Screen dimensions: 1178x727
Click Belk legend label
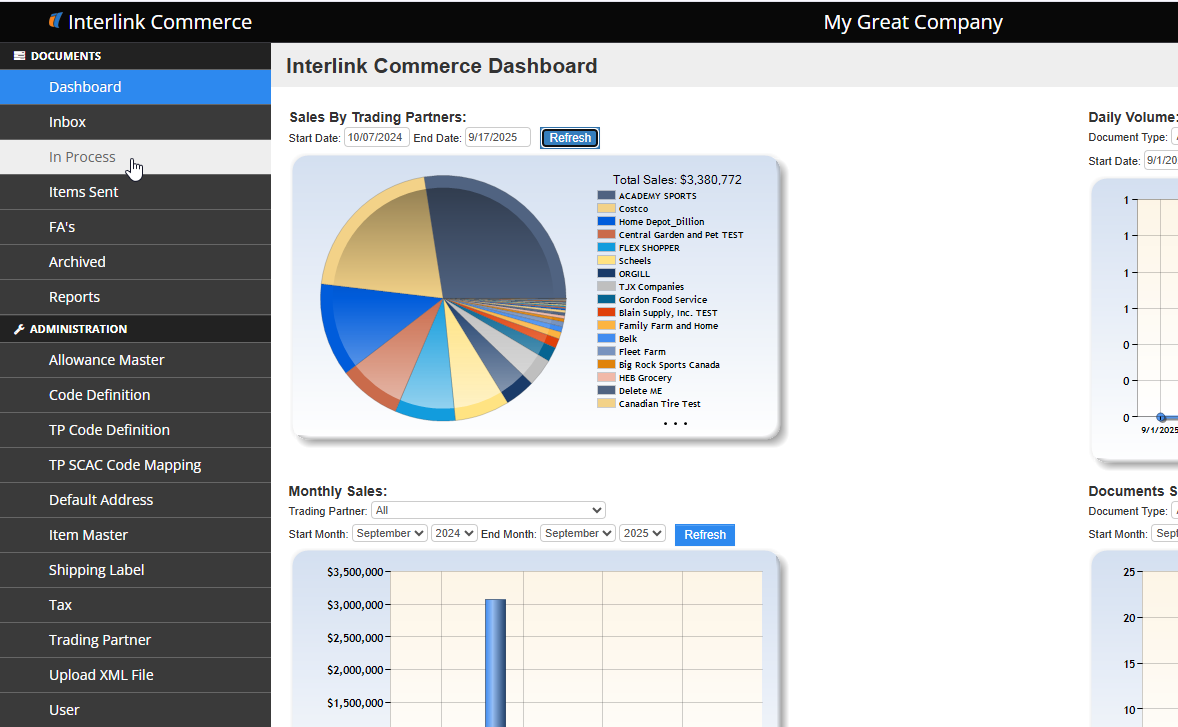tap(628, 339)
